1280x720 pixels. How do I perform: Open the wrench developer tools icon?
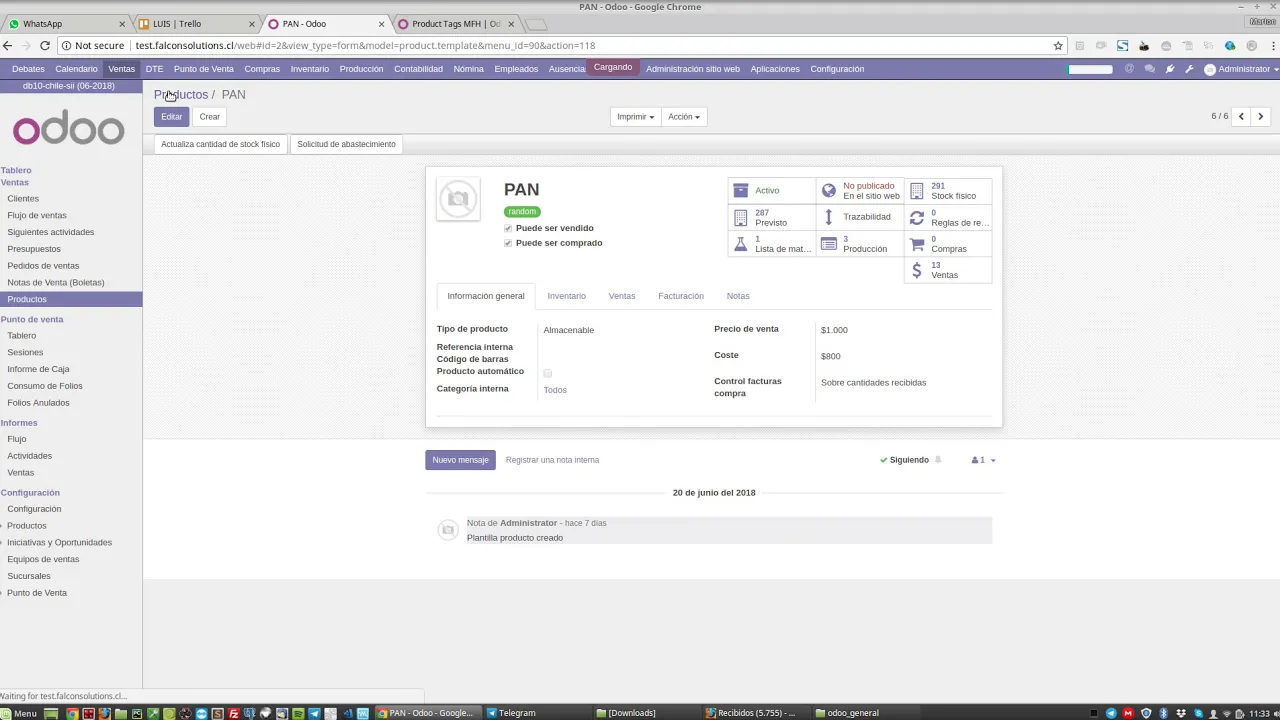pos(1189,69)
